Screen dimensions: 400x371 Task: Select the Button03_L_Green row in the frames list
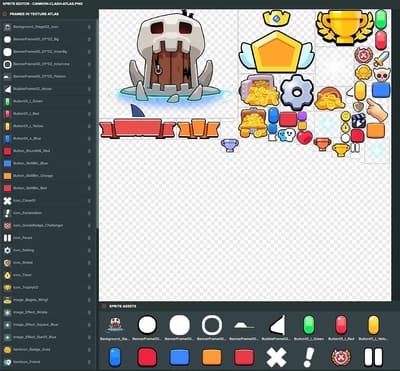pos(47,101)
